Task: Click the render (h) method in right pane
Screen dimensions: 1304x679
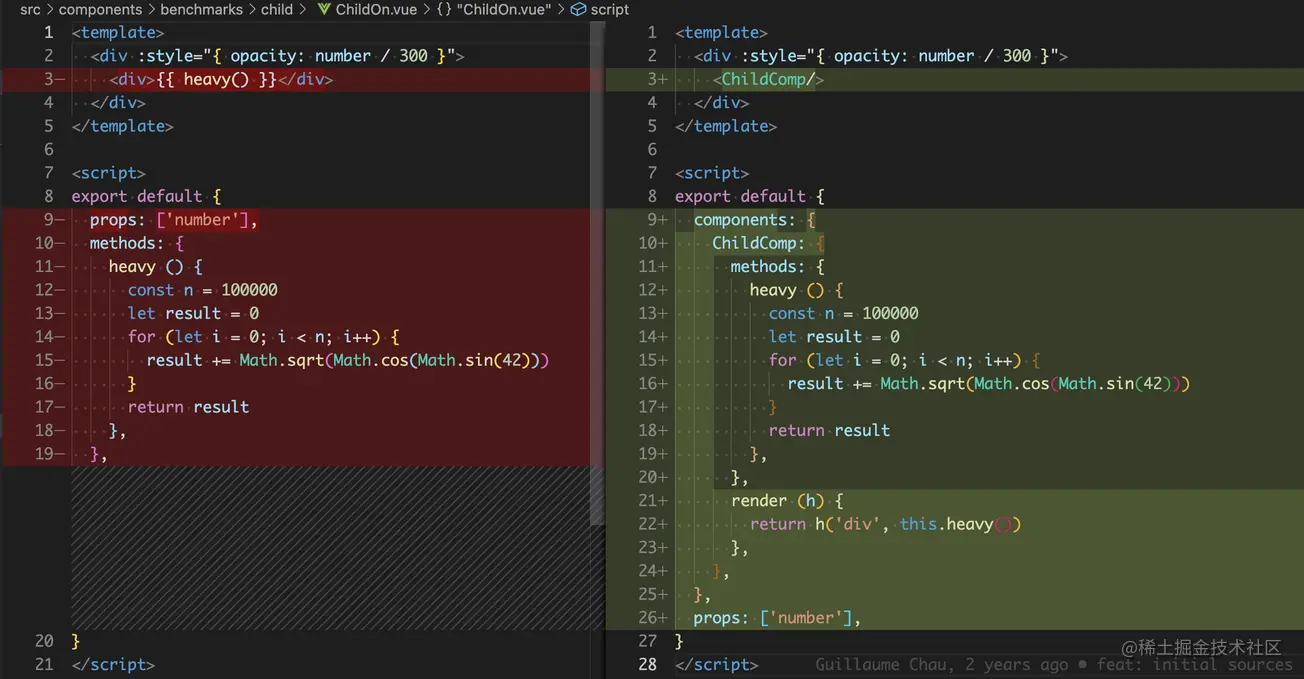Action: [x=787, y=501]
